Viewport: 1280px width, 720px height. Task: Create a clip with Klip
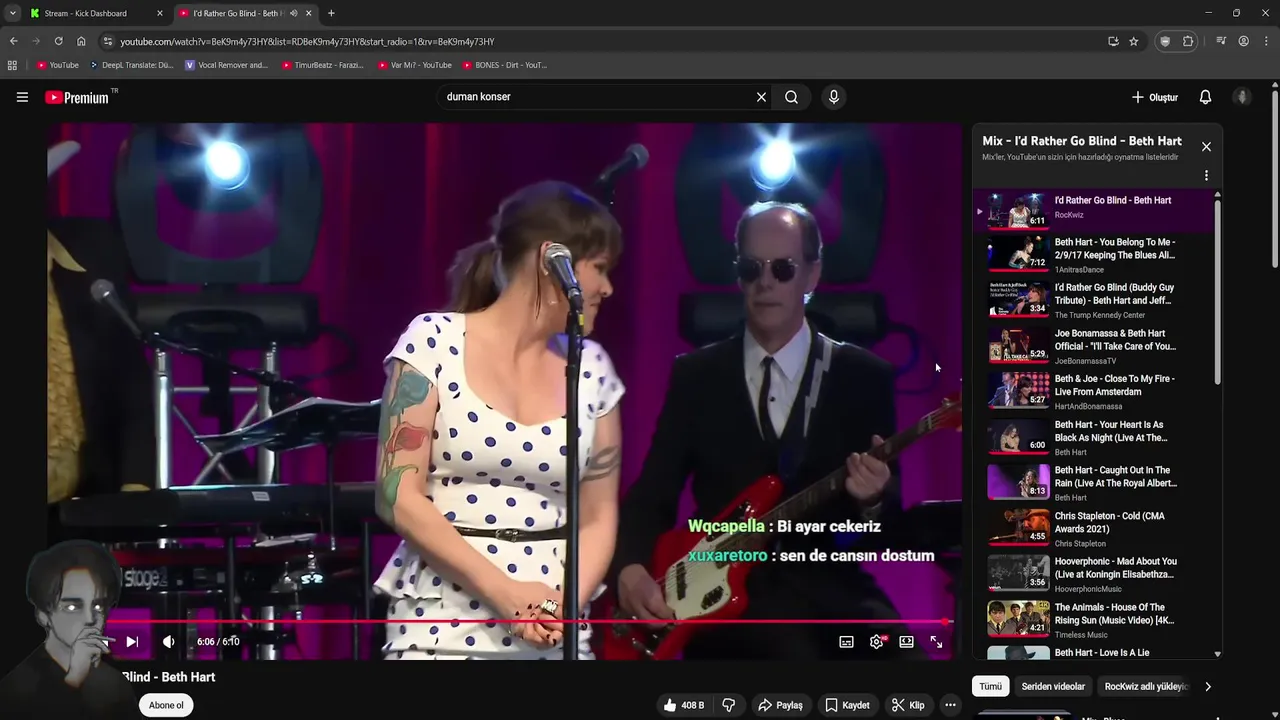[908, 705]
